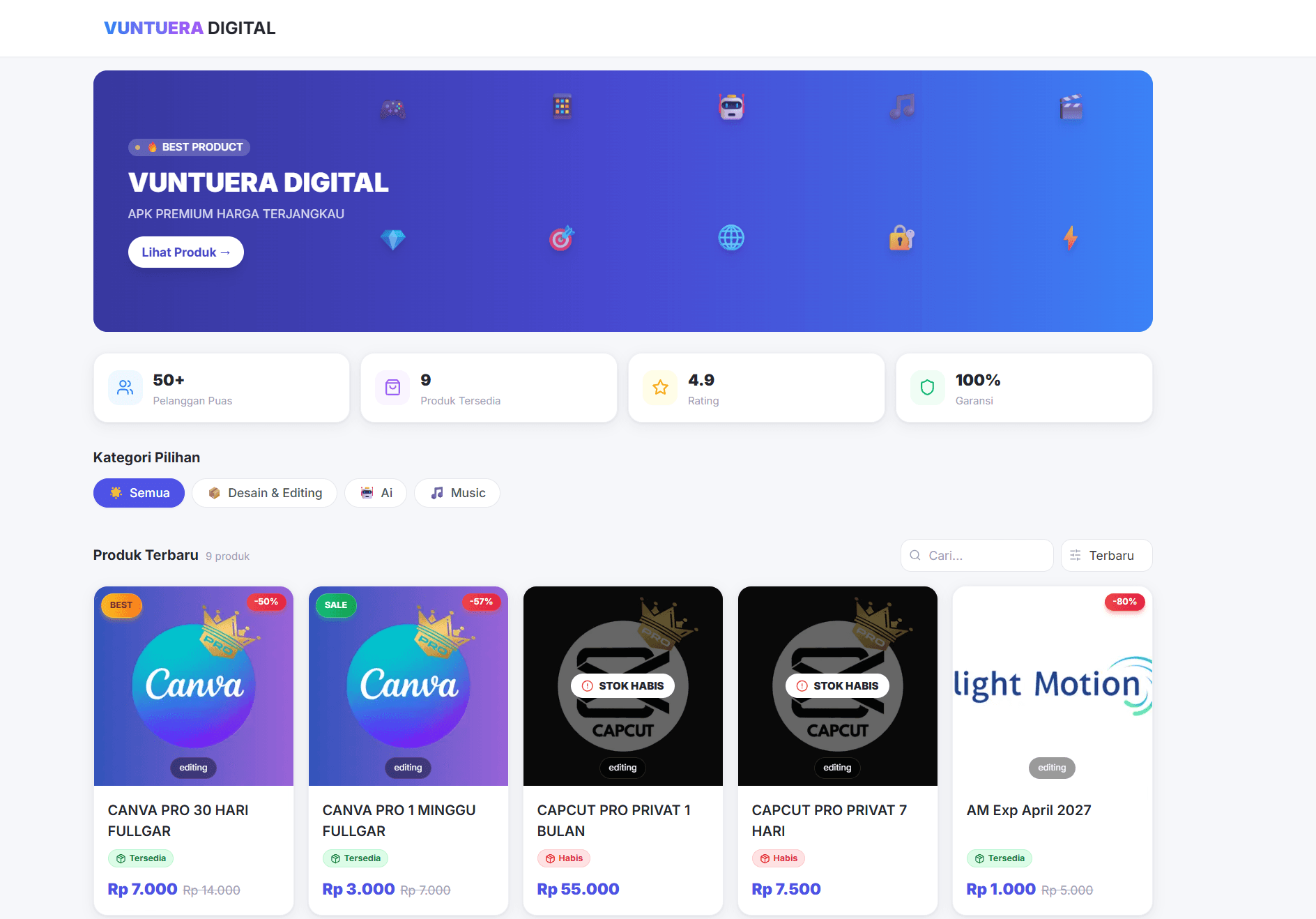This screenshot has width=1316, height=919.
Task: Click the BEST badge on Canva card
Action: tap(121, 605)
